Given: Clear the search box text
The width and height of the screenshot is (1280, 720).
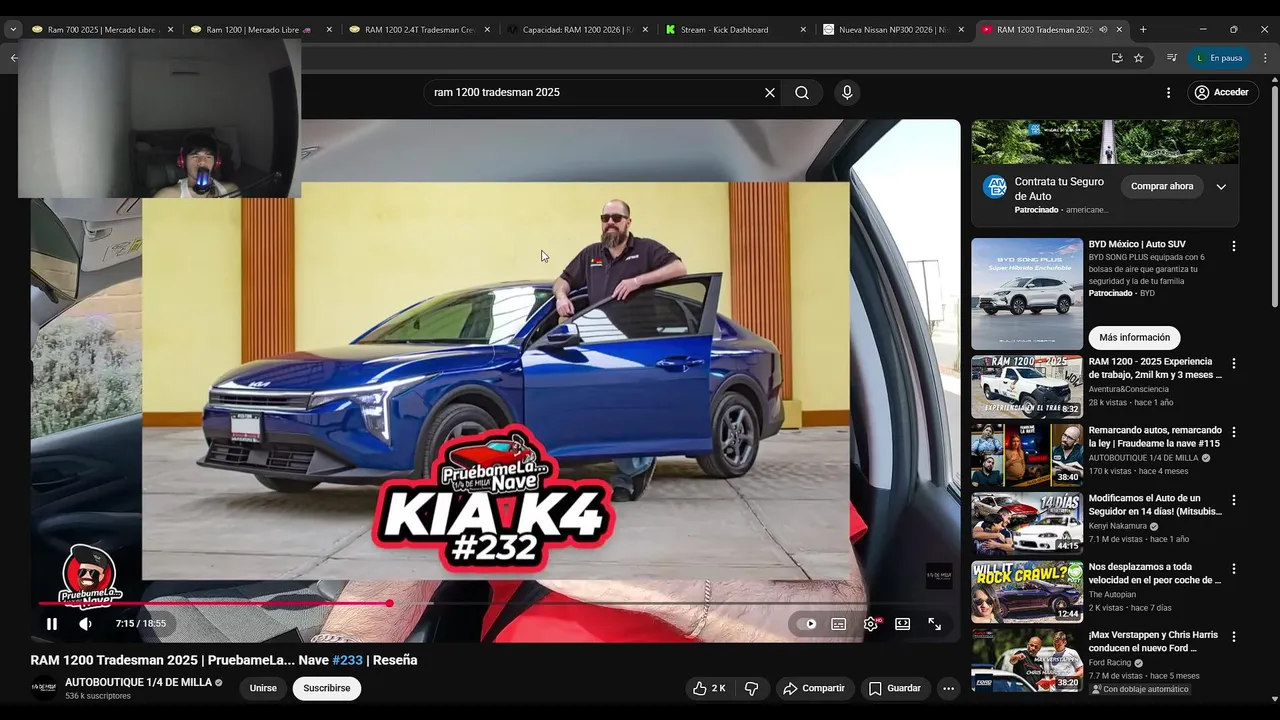Looking at the screenshot, I should (x=770, y=93).
